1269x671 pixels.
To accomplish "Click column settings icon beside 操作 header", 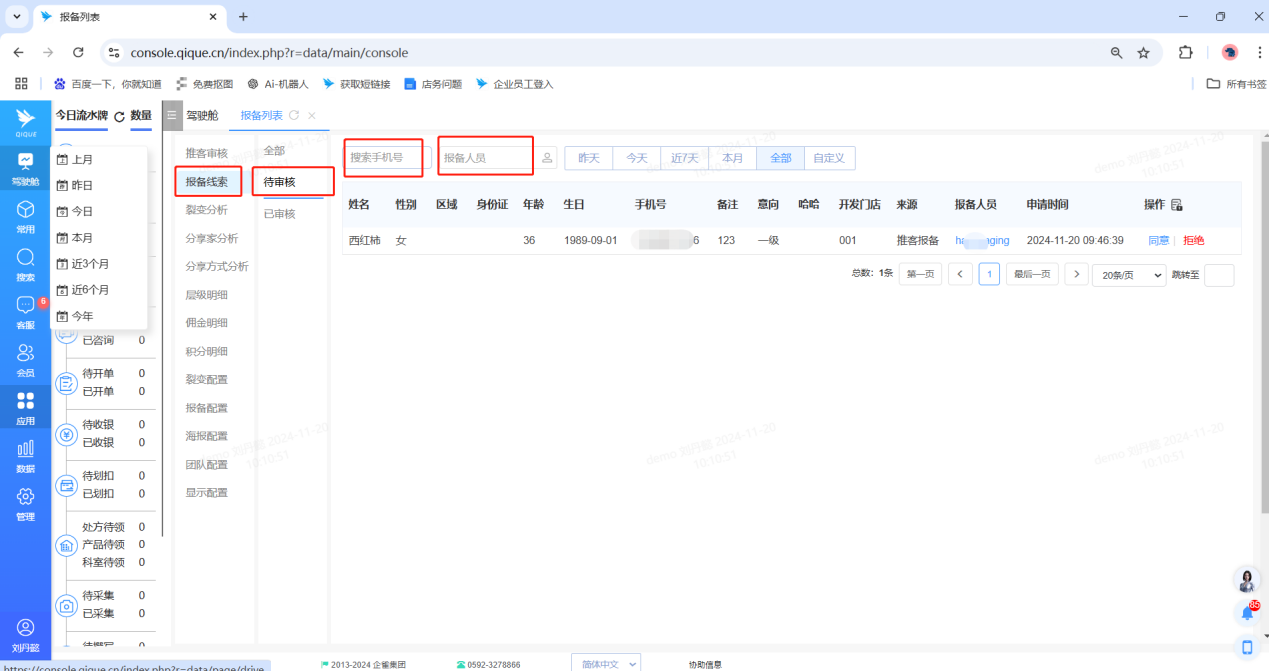I will 1177,205.
